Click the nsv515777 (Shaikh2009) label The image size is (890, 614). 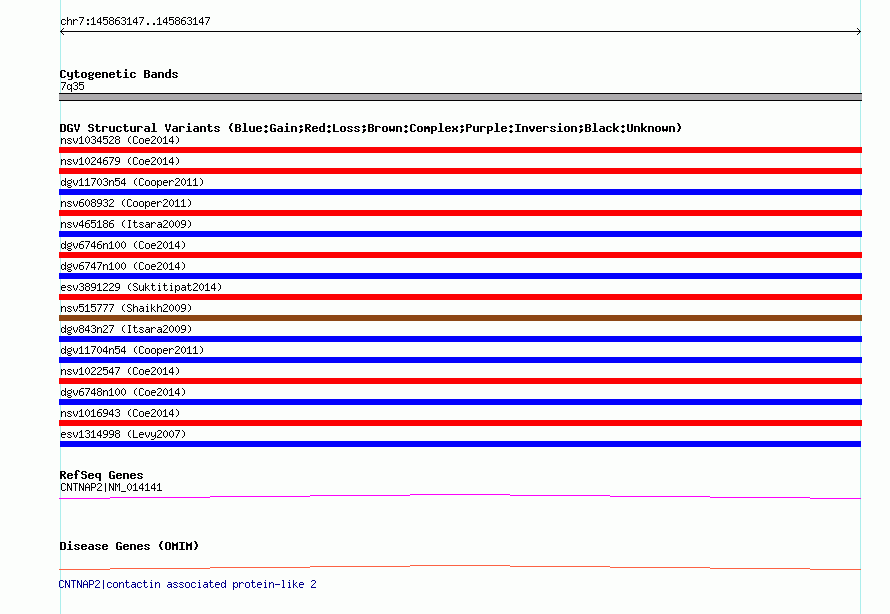126,308
